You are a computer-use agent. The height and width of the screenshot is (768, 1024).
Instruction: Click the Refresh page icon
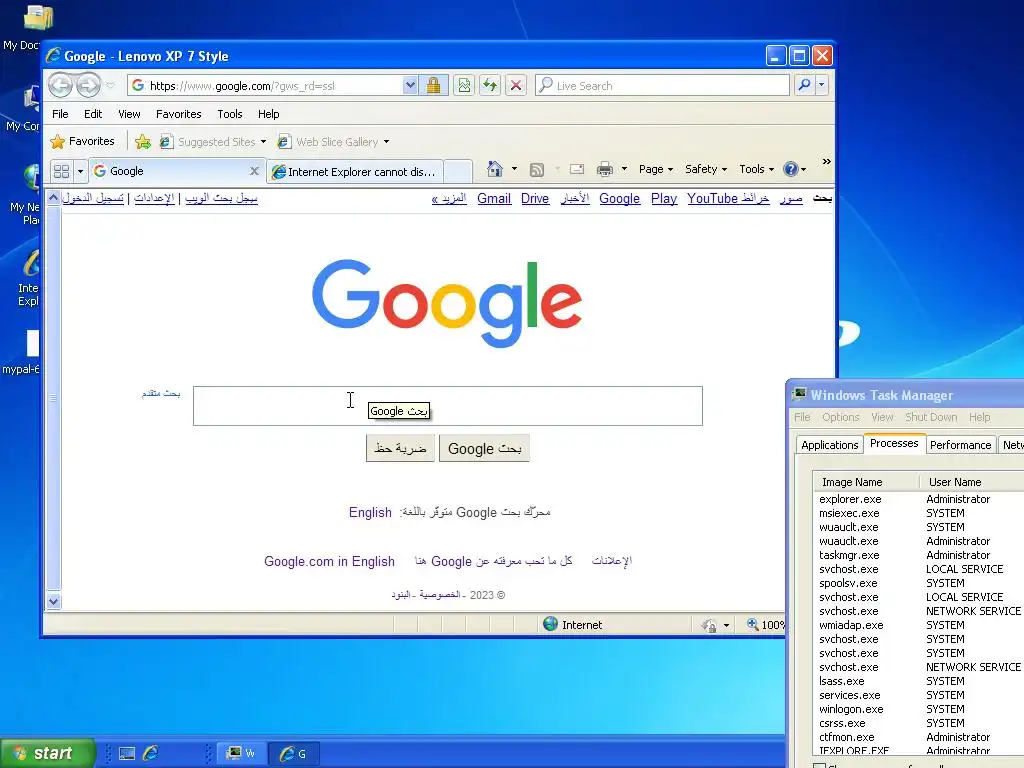(x=490, y=86)
